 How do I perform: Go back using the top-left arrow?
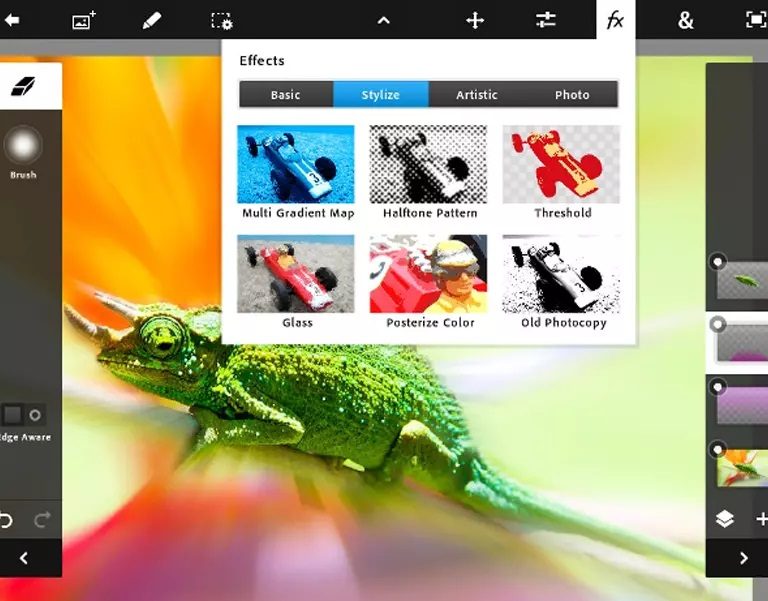[12, 20]
